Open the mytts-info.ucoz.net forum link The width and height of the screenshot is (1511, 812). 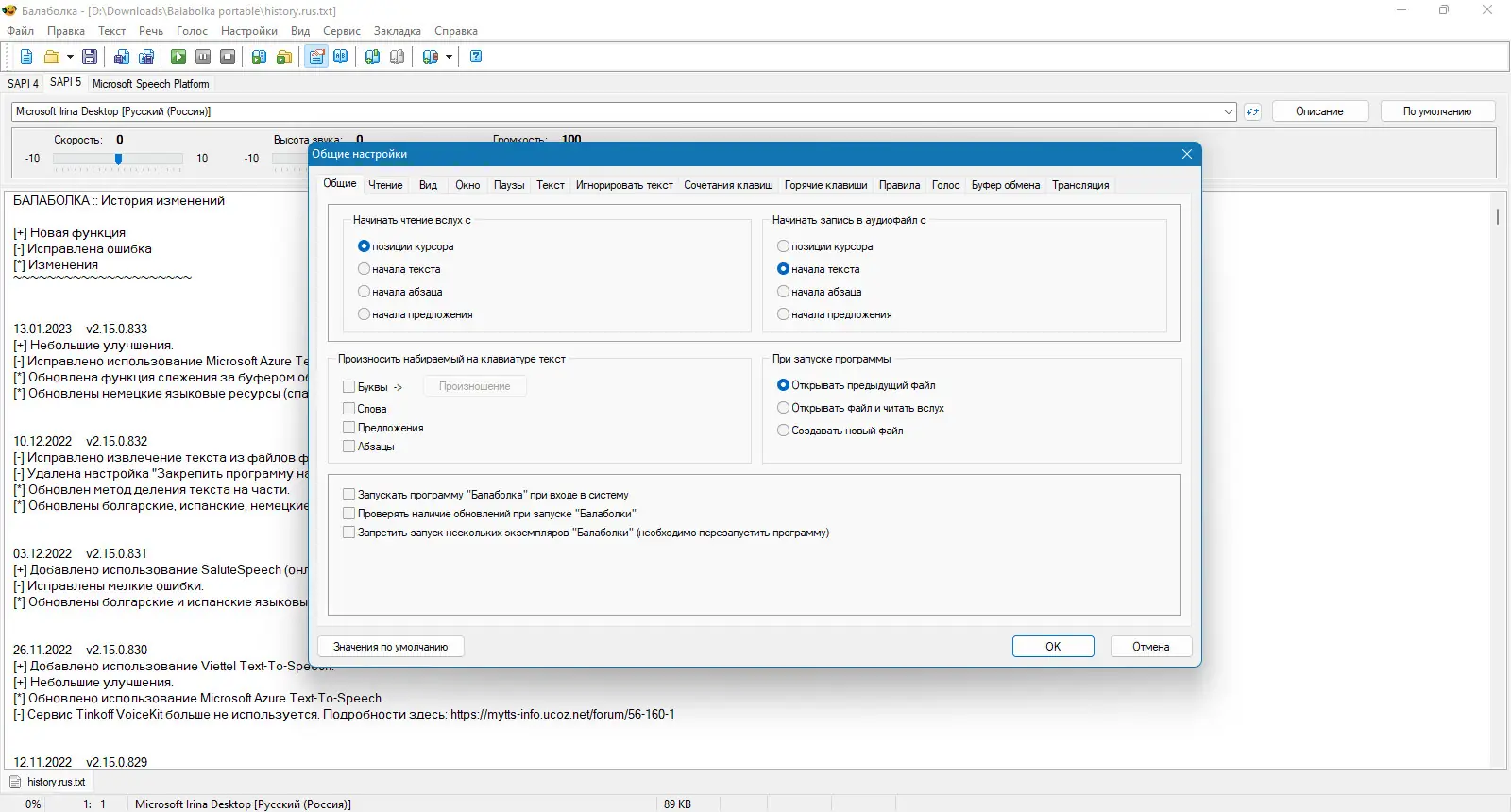click(563, 715)
